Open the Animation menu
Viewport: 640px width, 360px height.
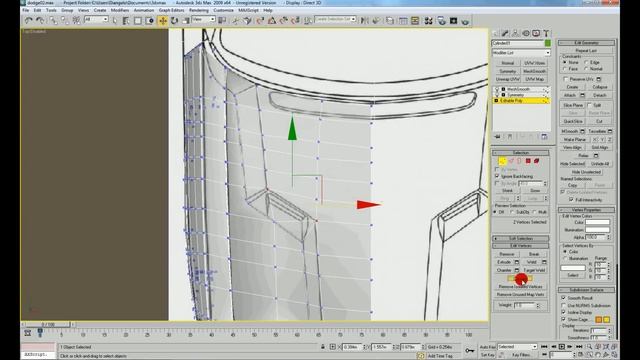click(144, 10)
